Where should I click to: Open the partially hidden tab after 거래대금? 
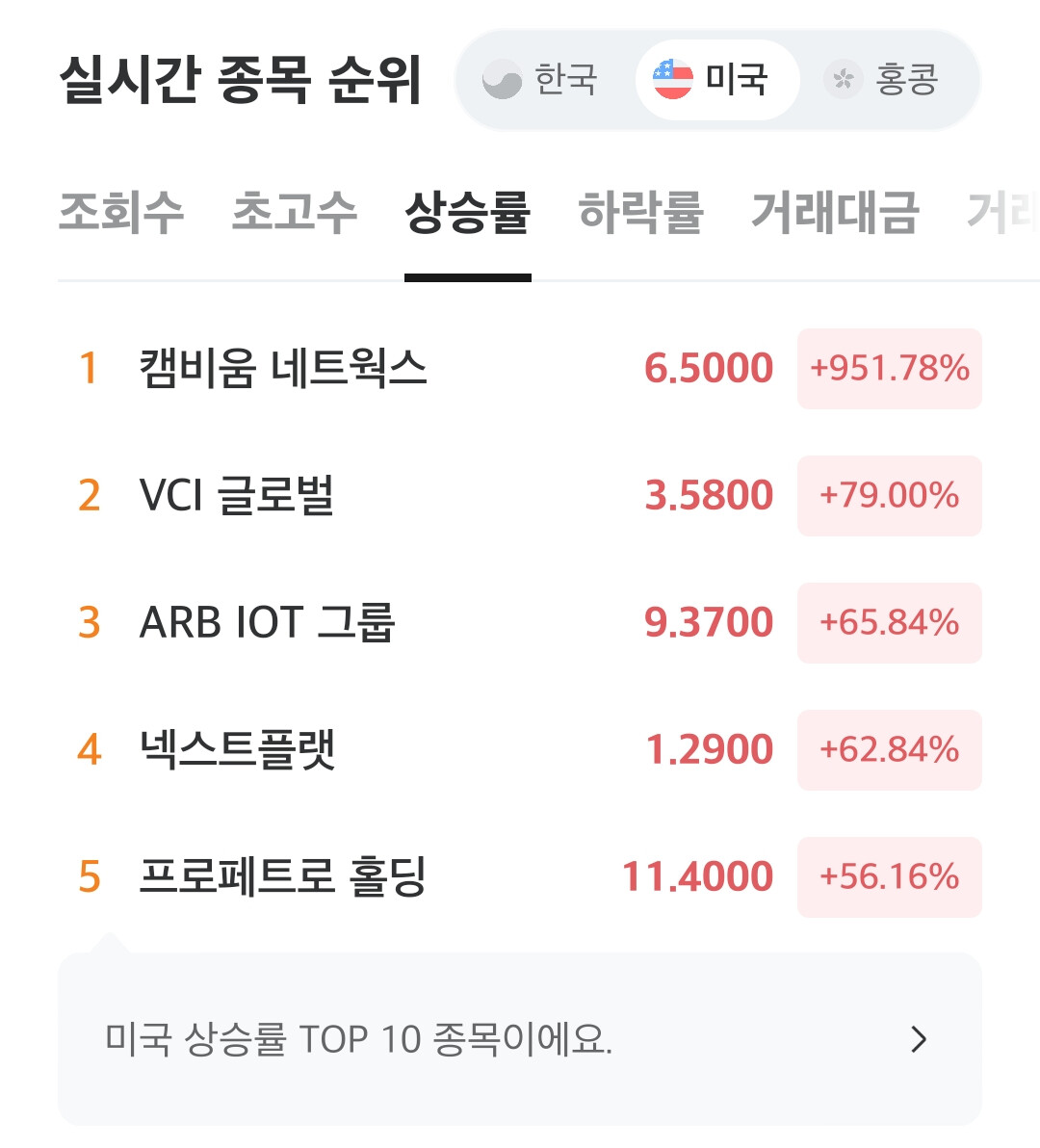tap(1002, 213)
